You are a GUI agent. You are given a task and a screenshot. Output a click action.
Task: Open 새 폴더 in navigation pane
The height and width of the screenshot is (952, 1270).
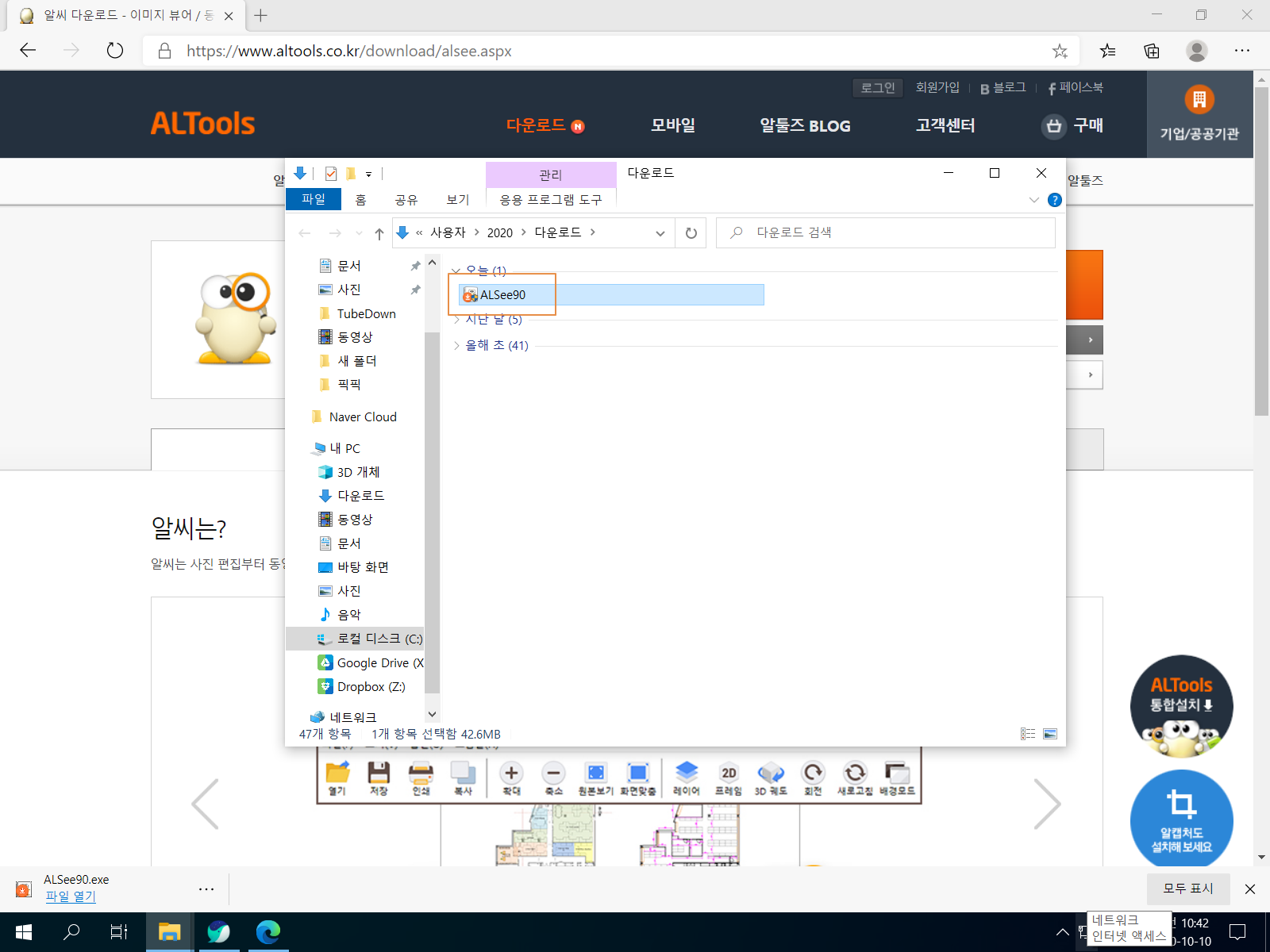(x=356, y=361)
